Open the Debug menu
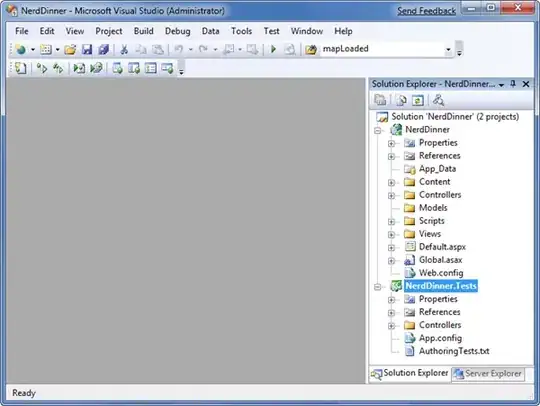The height and width of the screenshot is (406, 540). point(178,31)
